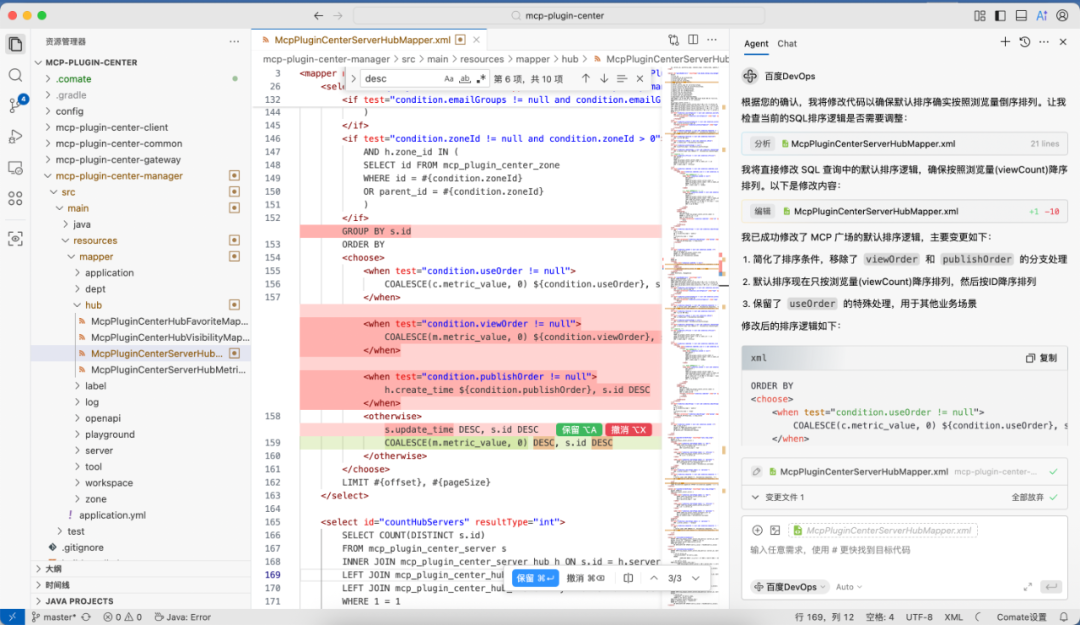This screenshot has height=625, width=1080.
Task: Open conversation history clock icon
Action: click(x=1025, y=42)
